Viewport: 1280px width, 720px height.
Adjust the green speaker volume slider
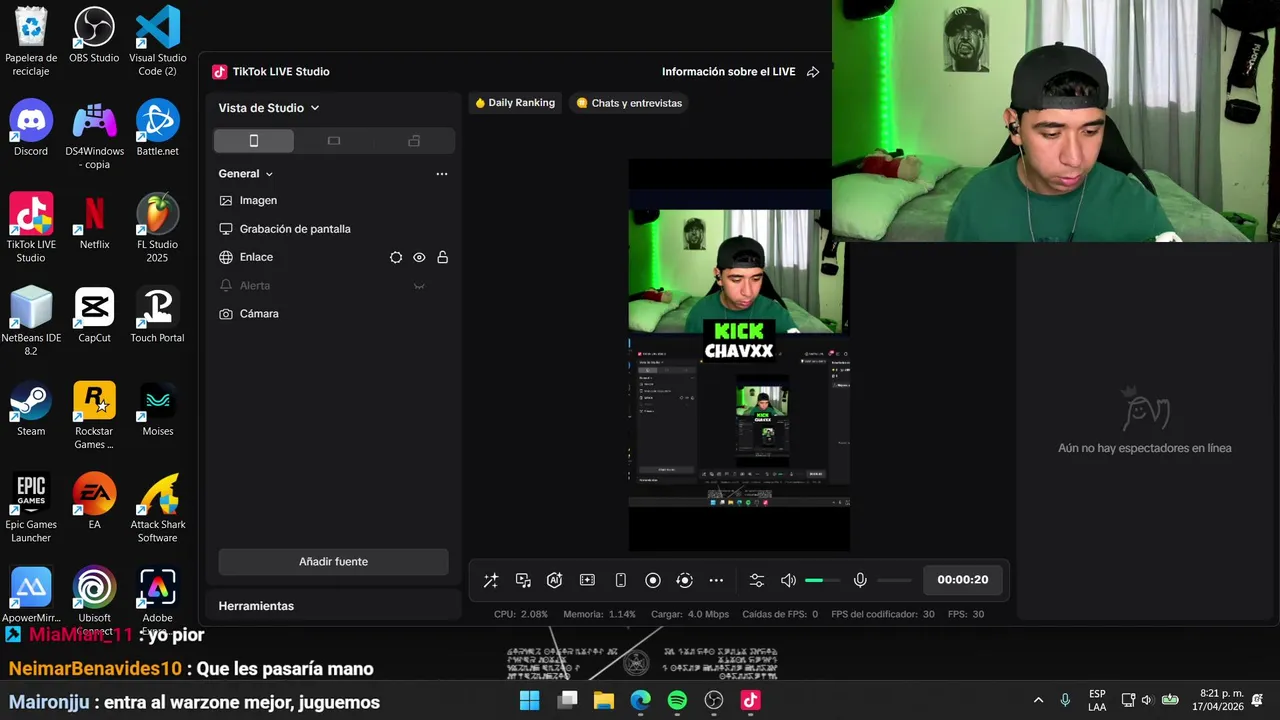tap(822, 580)
